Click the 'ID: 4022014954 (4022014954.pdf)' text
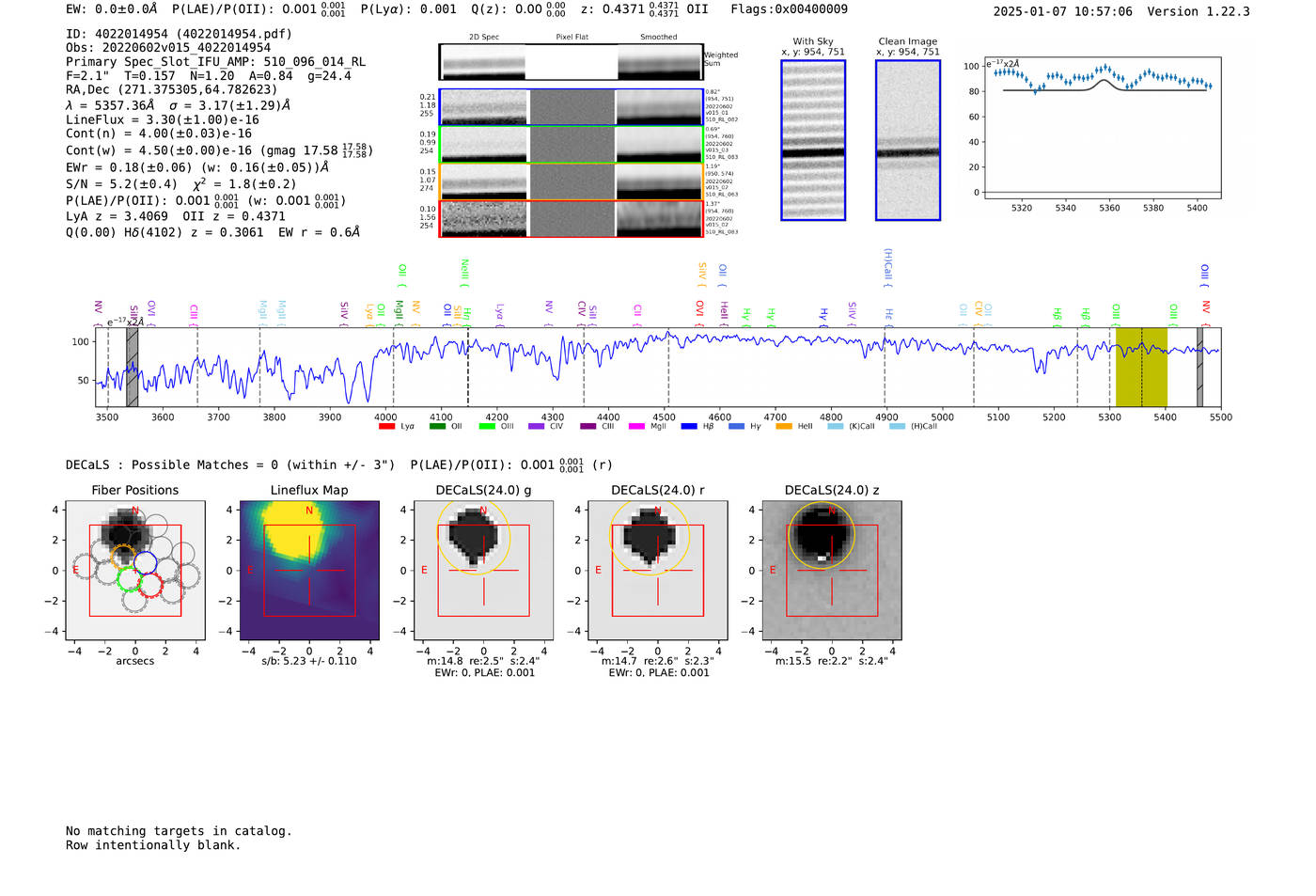 pos(179,34)
